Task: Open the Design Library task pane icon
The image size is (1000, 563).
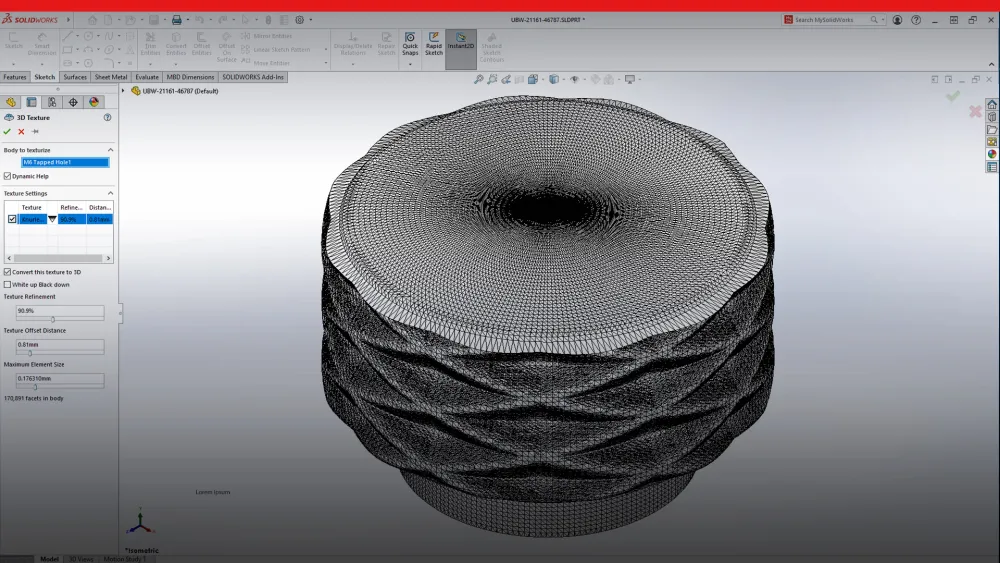Action: point(992,117)
